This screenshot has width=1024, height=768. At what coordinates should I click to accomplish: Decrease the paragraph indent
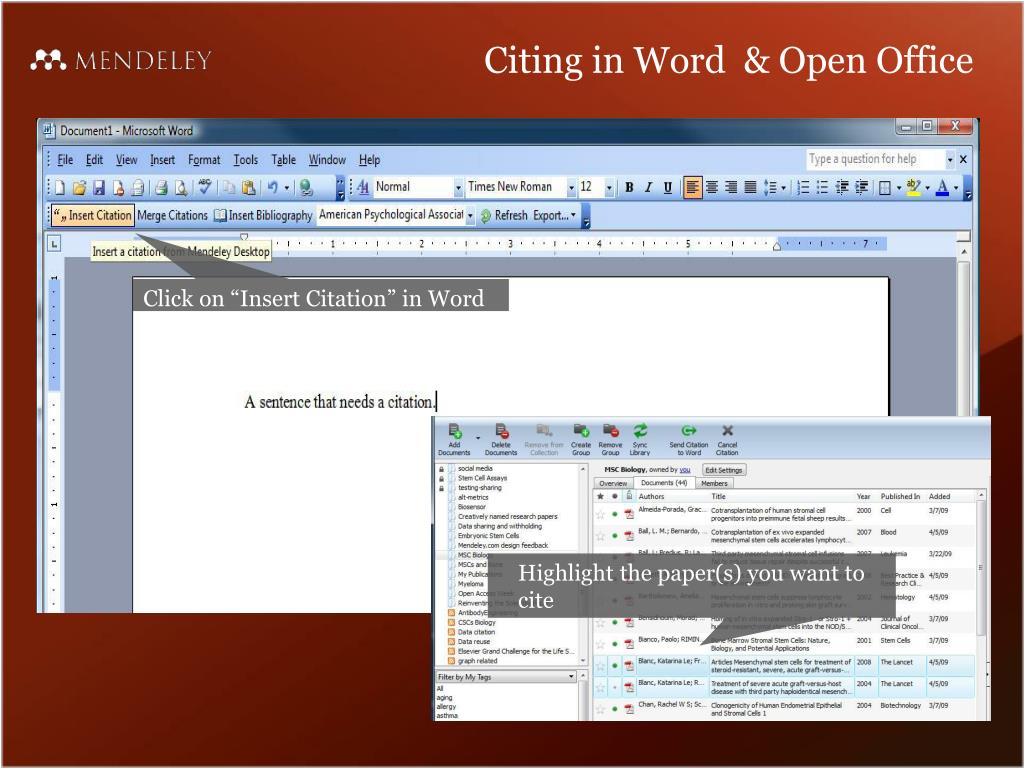(842, 188)
